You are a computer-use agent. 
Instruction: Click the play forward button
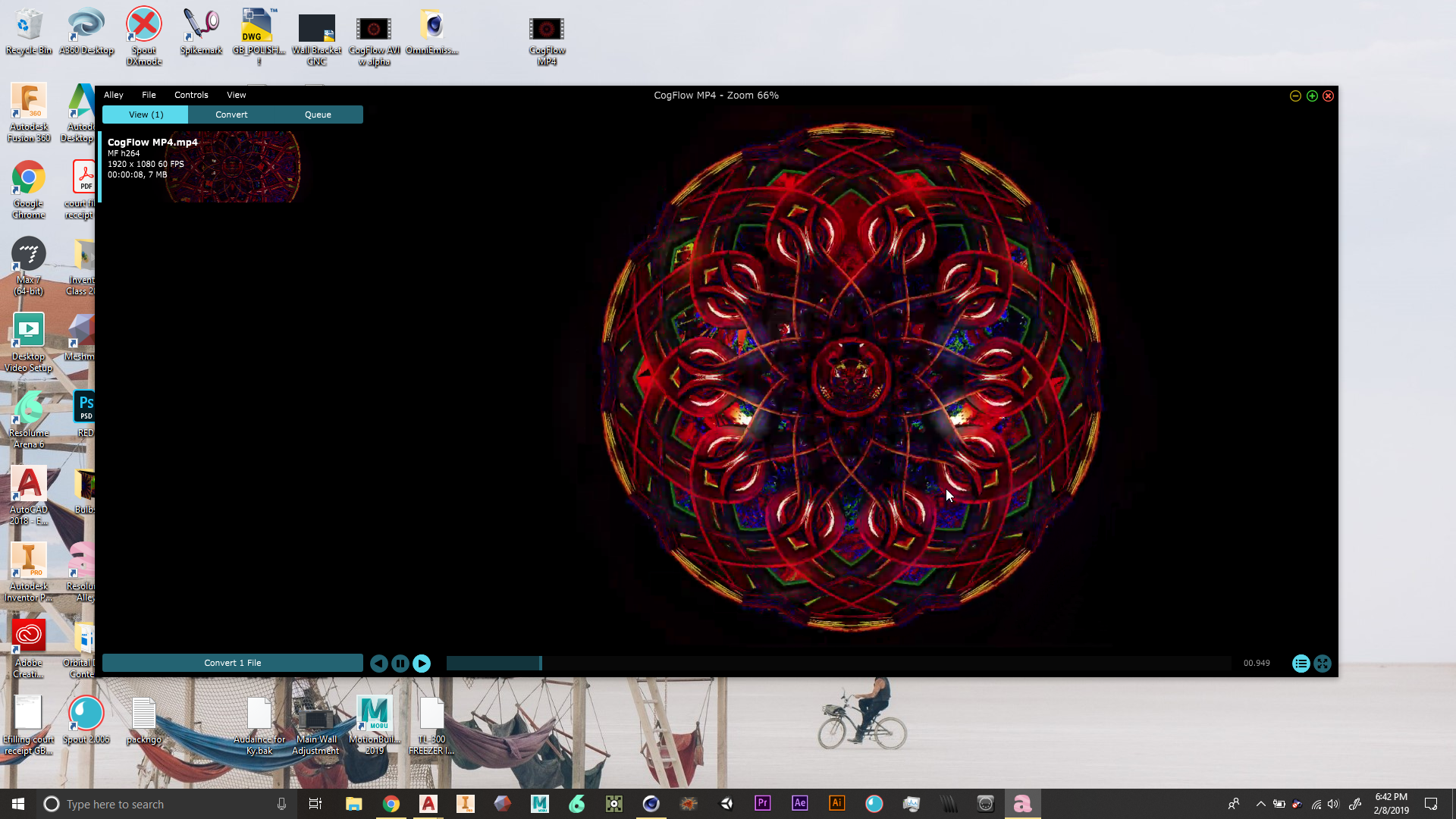pos(422,664)
